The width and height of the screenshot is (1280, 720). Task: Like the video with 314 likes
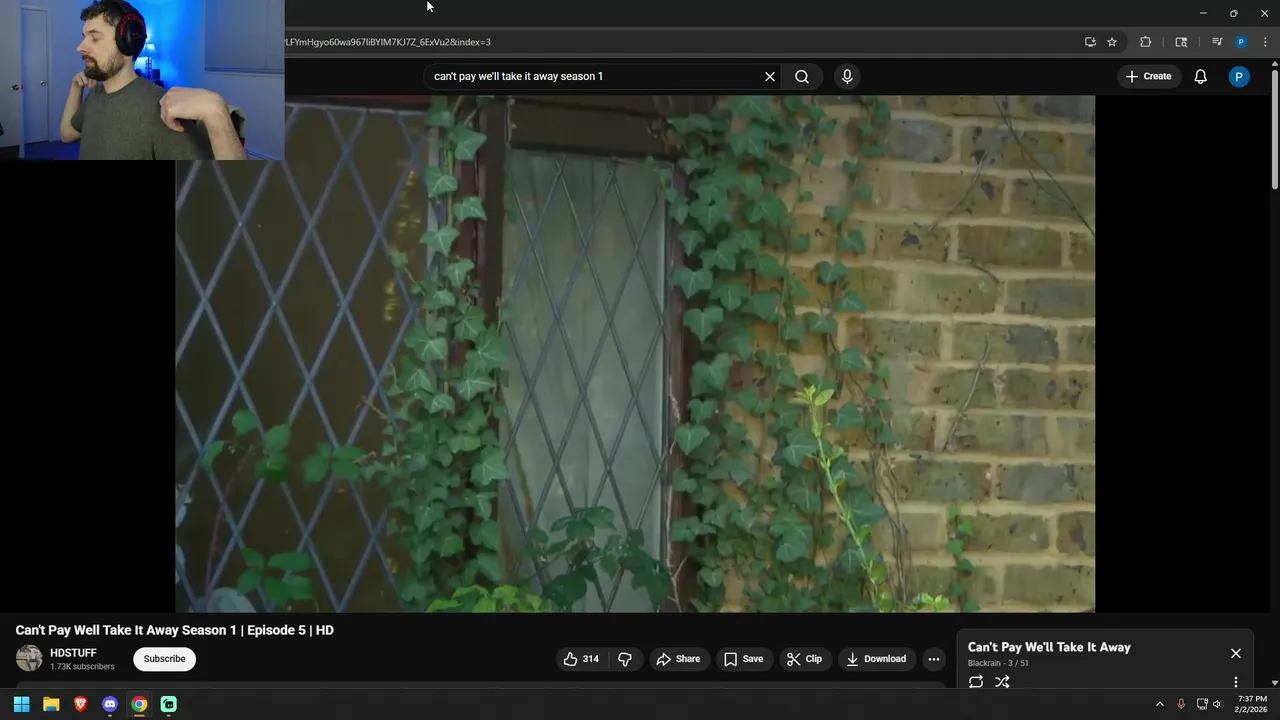pos(581,659)
